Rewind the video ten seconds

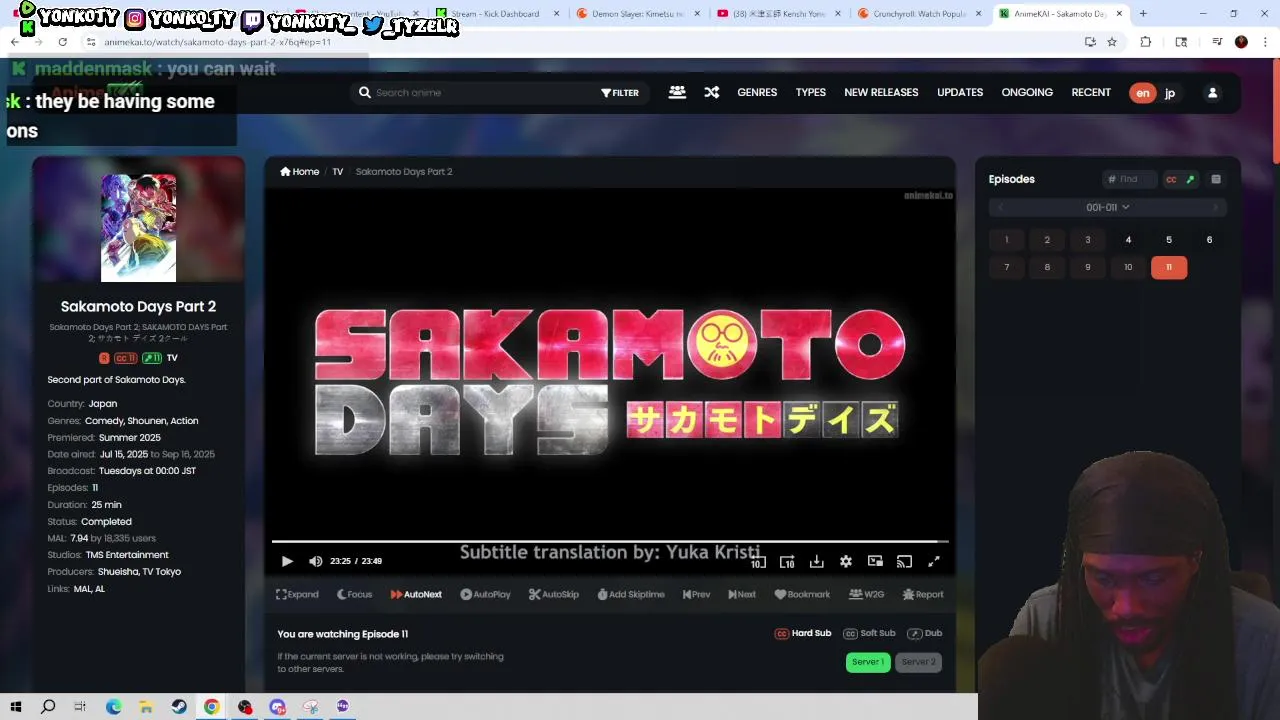click(x=758, y=562)
